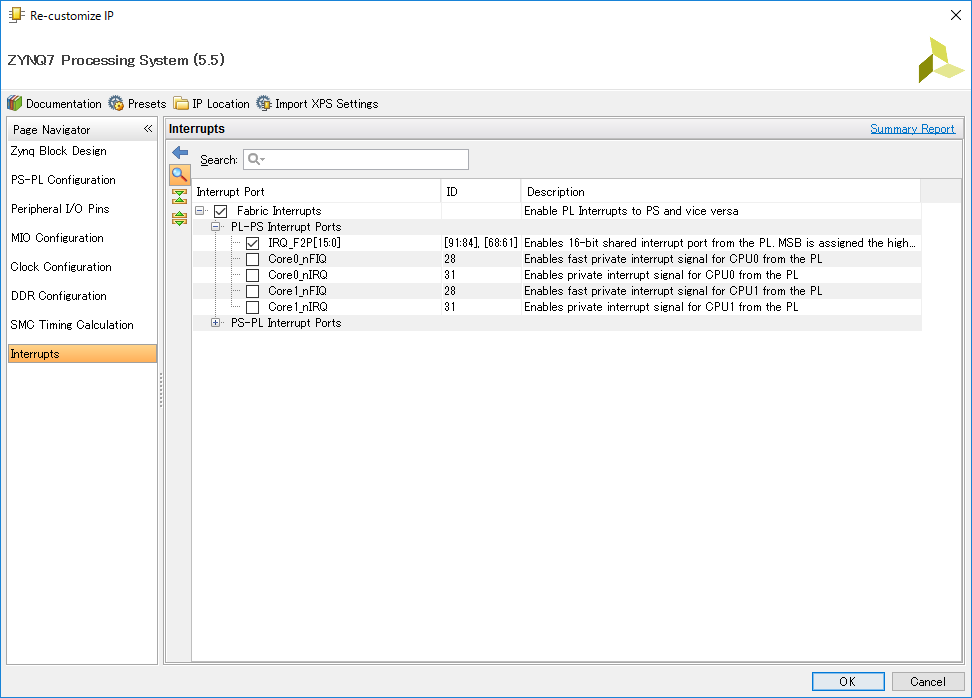Viewport: 972px width, 698px height.
Task: Enable the Core1_nFIQ checkbox
Action: [252, 291]
